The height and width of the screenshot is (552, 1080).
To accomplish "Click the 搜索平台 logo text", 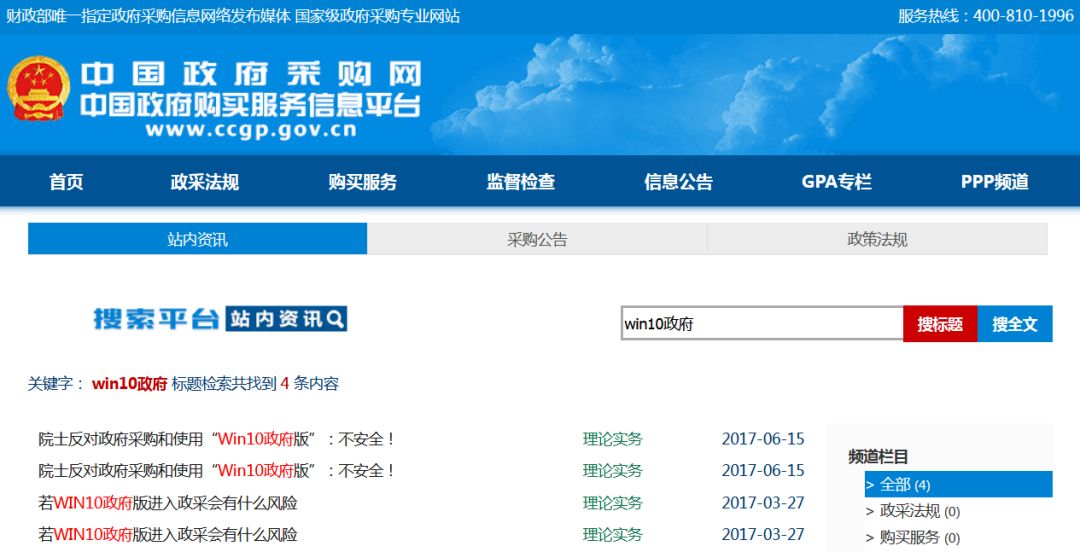I will pyautogui.click(x=156, y=319).
